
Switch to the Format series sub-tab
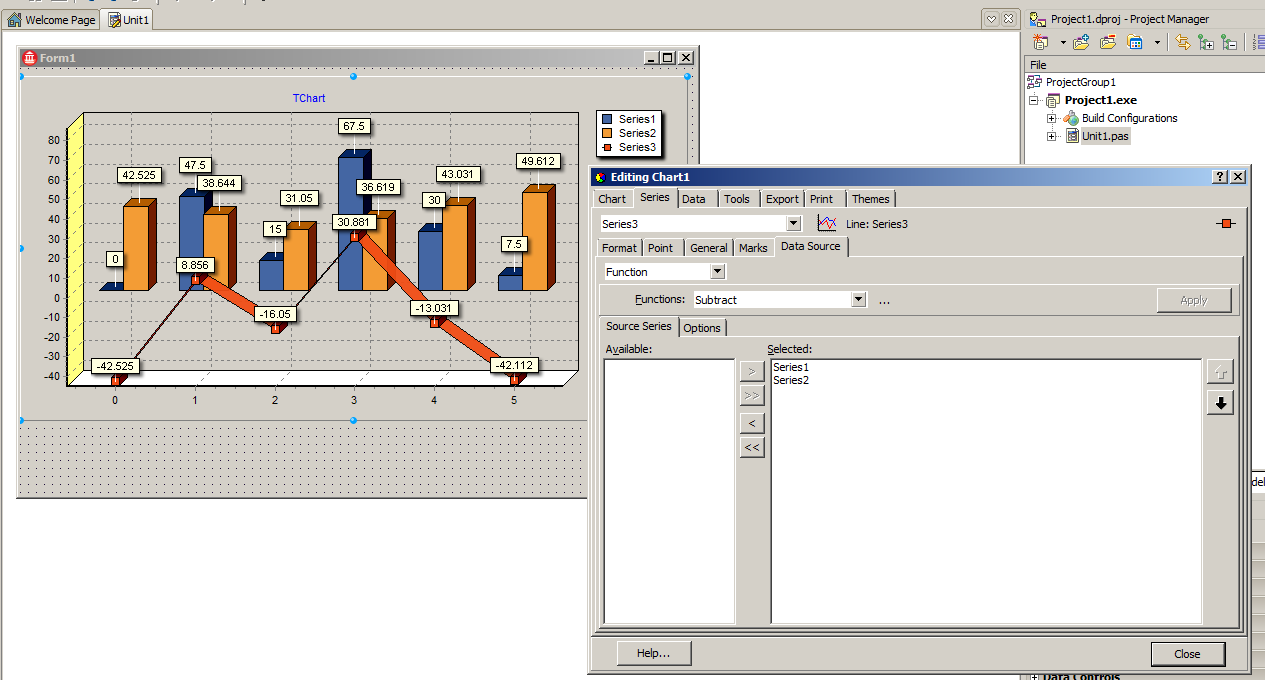click(x=619, y=247)
